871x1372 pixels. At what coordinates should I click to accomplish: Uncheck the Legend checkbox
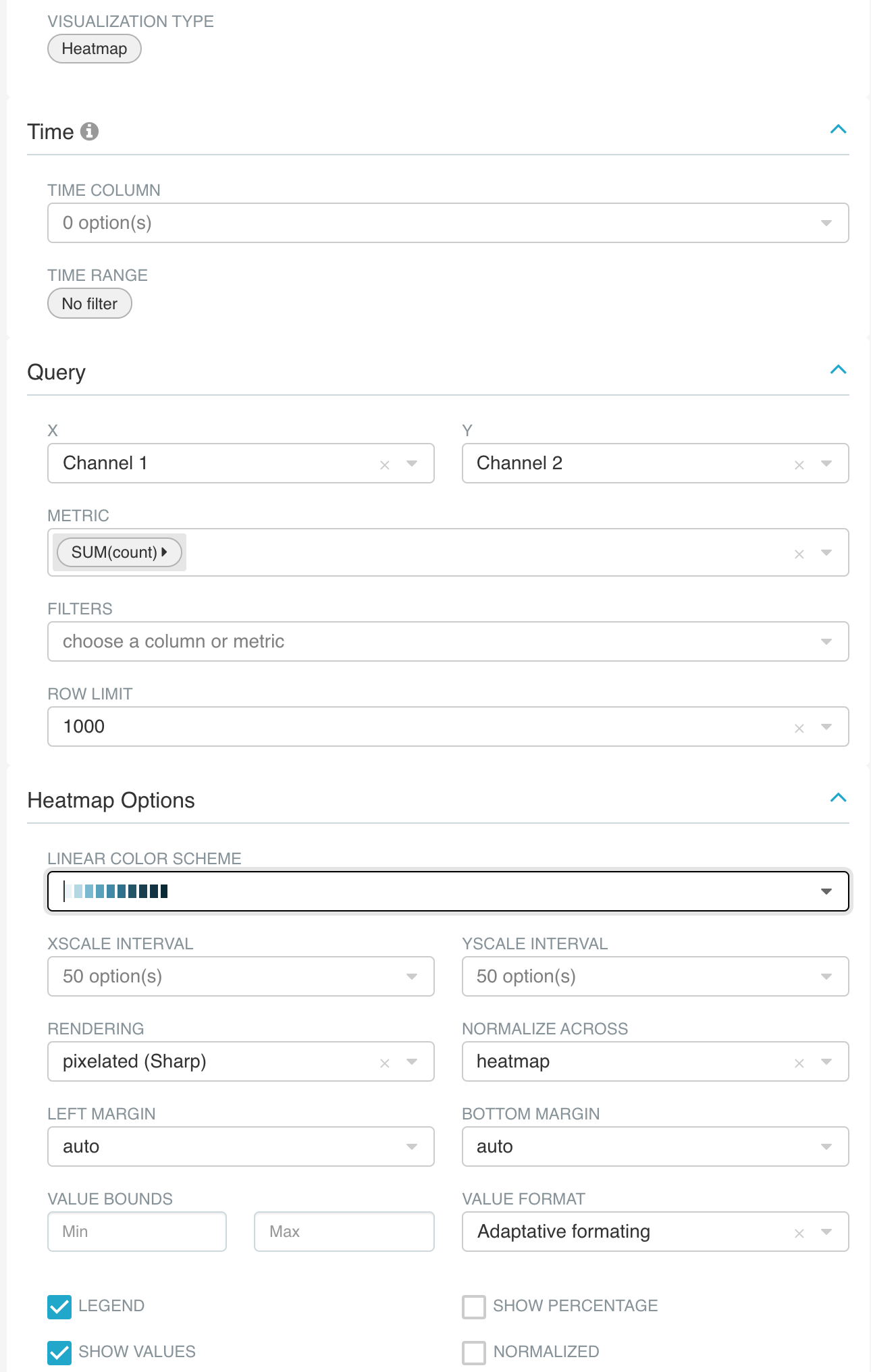59,1307
